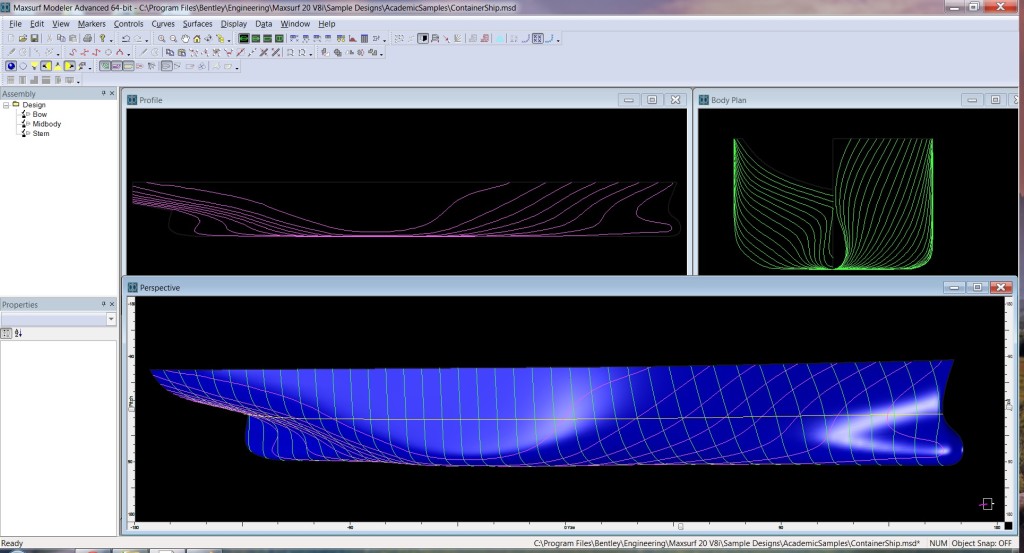The width and height of the screenshot is (1024, 553).
Task: Toggle the blue sphere rendering button
Action: [11, 66]
